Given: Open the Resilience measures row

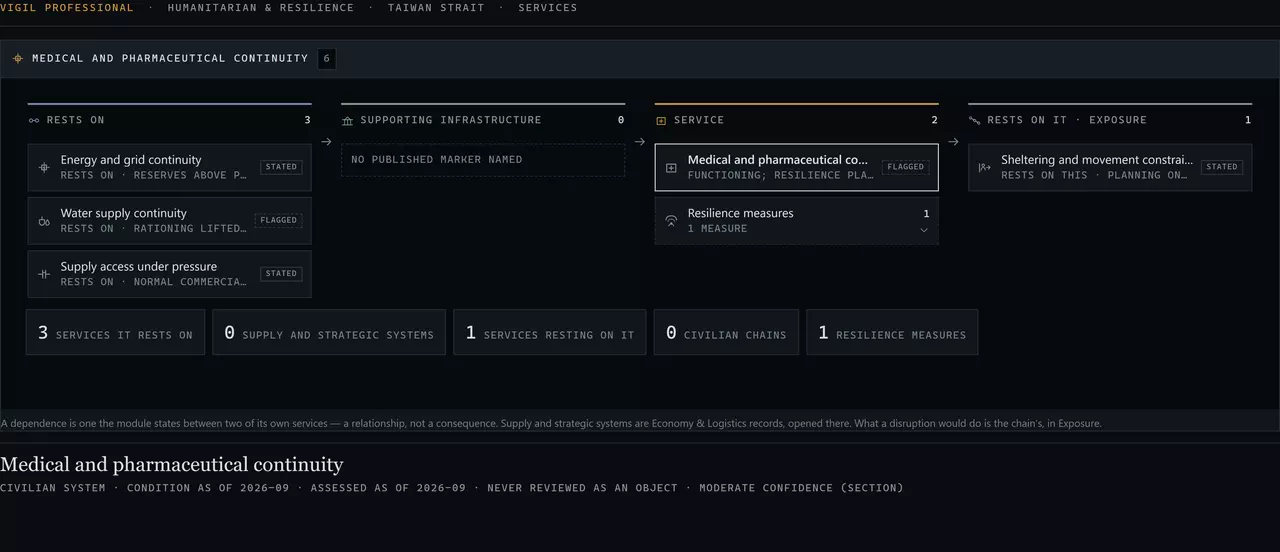Looking at the screenshot, I should click(797, 220).
